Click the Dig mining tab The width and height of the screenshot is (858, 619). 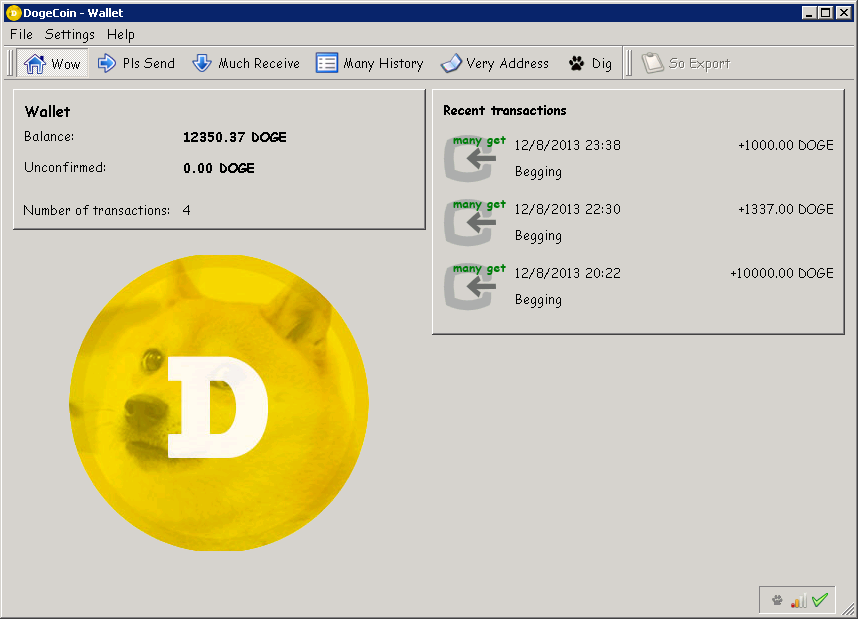[x=590, y=63]
